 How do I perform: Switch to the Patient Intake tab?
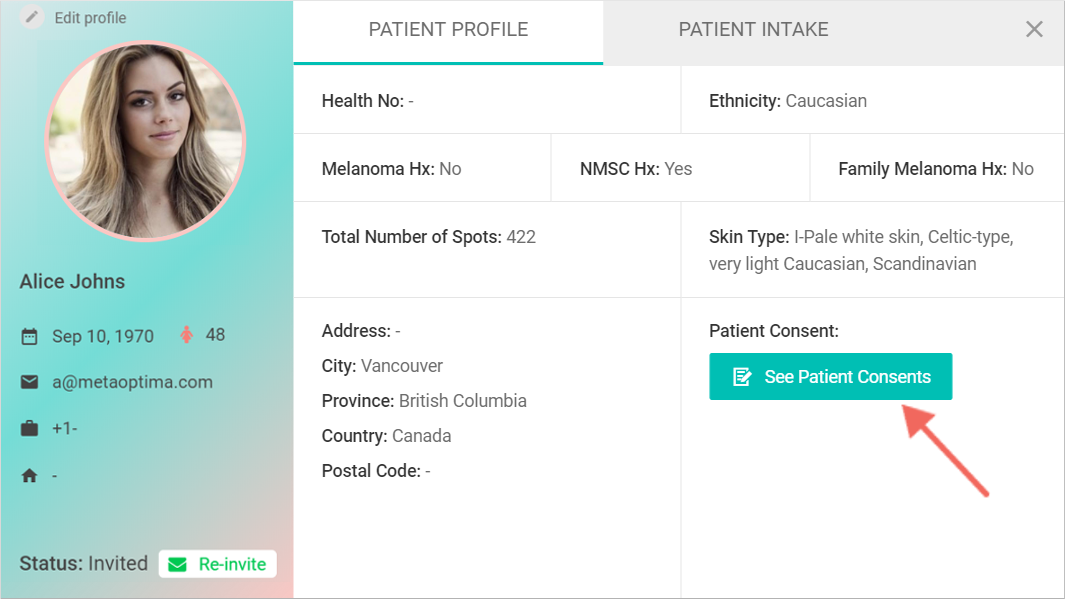point(753,30)
